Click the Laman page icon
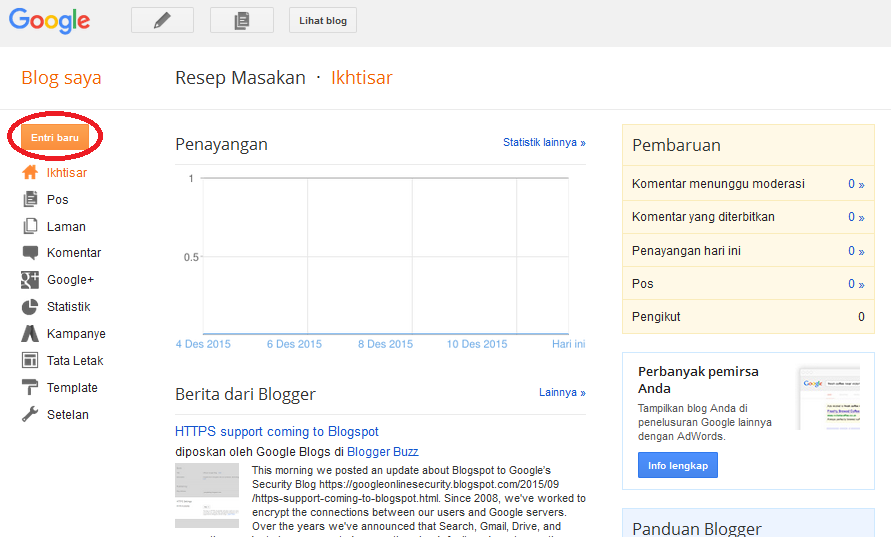 [30, 226]
